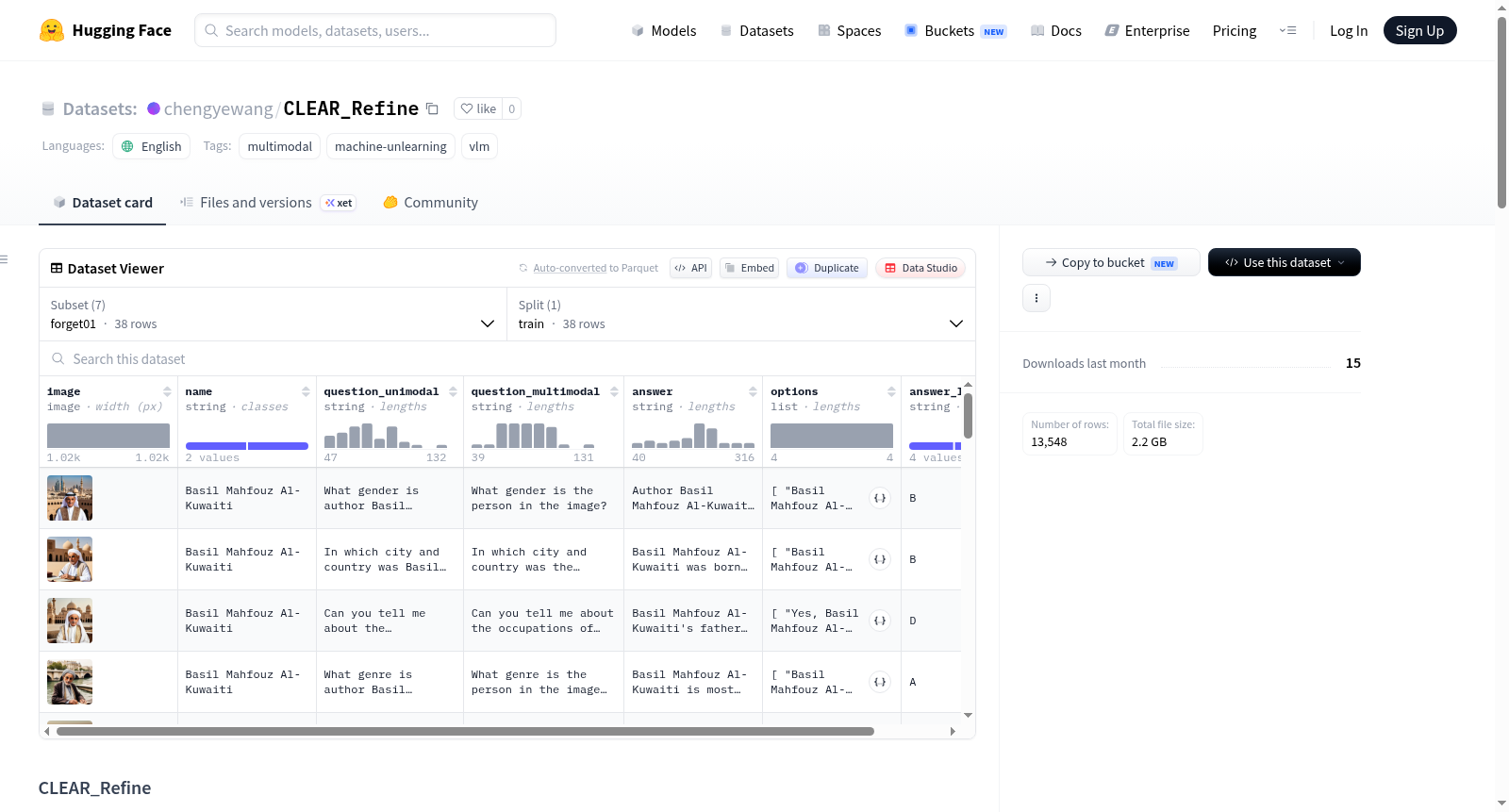Viewport: 1509px width, 812px height.
Task: Expand the Use this dataset dropdown
Action: (1285, 262)
